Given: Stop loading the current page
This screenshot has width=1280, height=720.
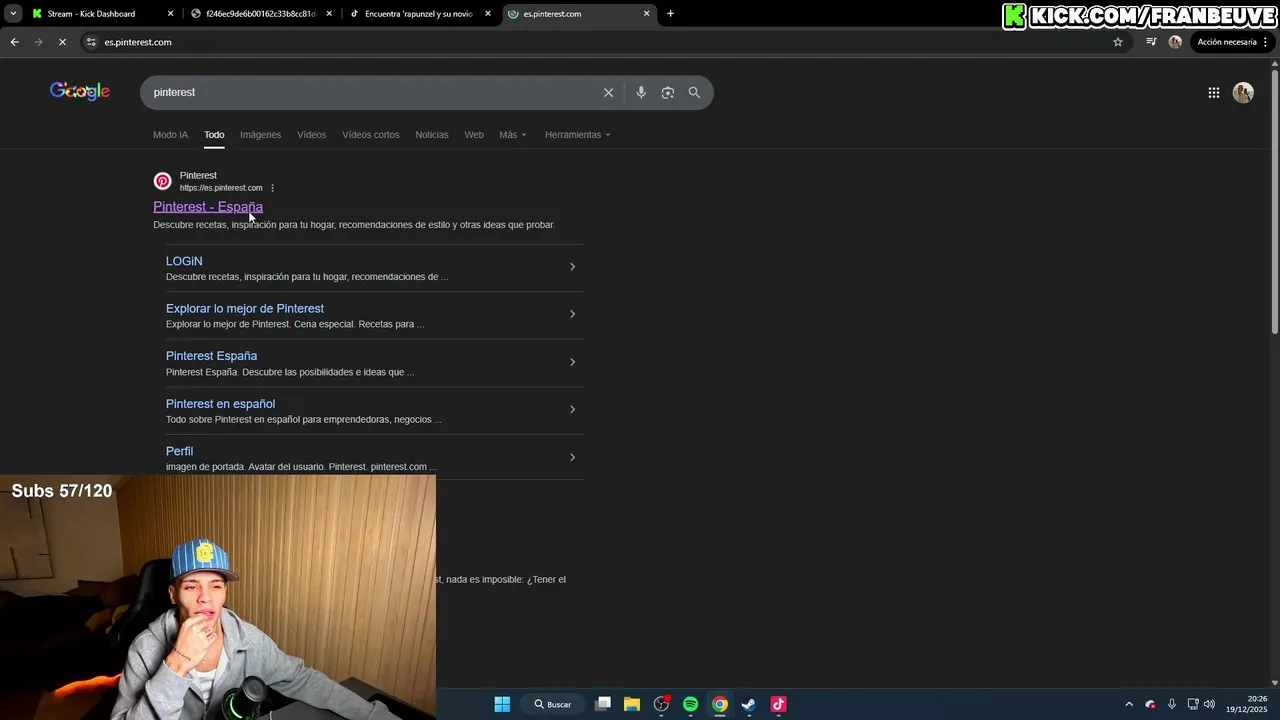Looking at the screenshot, I should (62, 42).
